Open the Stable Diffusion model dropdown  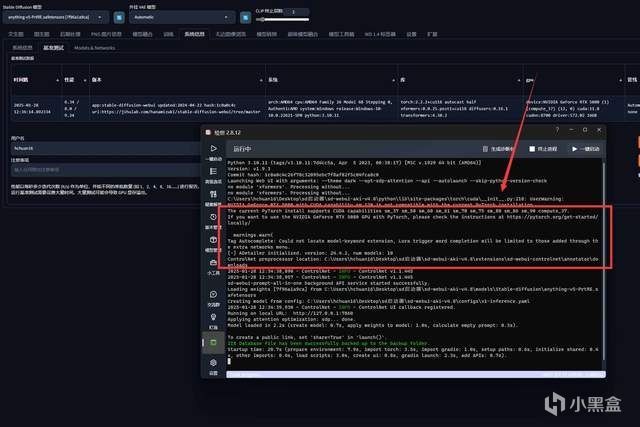point(55,17)
